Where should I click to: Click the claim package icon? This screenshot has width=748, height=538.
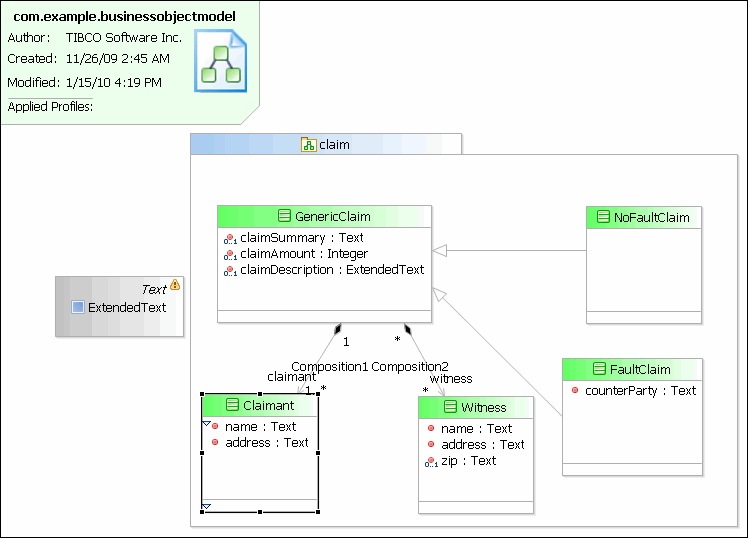[309, 145]
